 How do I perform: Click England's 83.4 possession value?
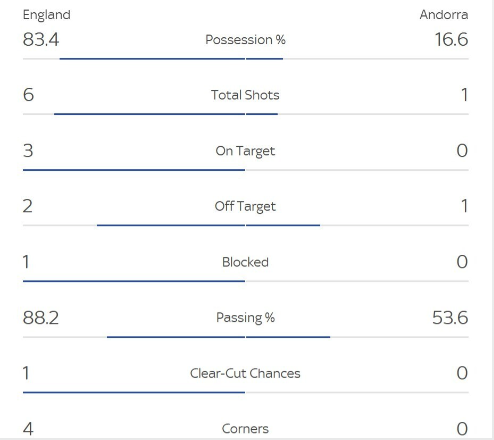[41, 39]
